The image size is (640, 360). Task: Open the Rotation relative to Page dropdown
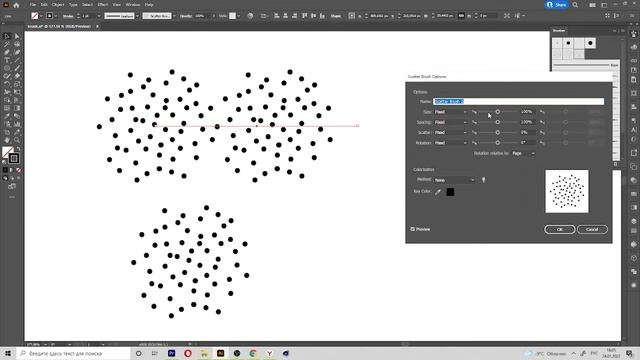point(523,153)
